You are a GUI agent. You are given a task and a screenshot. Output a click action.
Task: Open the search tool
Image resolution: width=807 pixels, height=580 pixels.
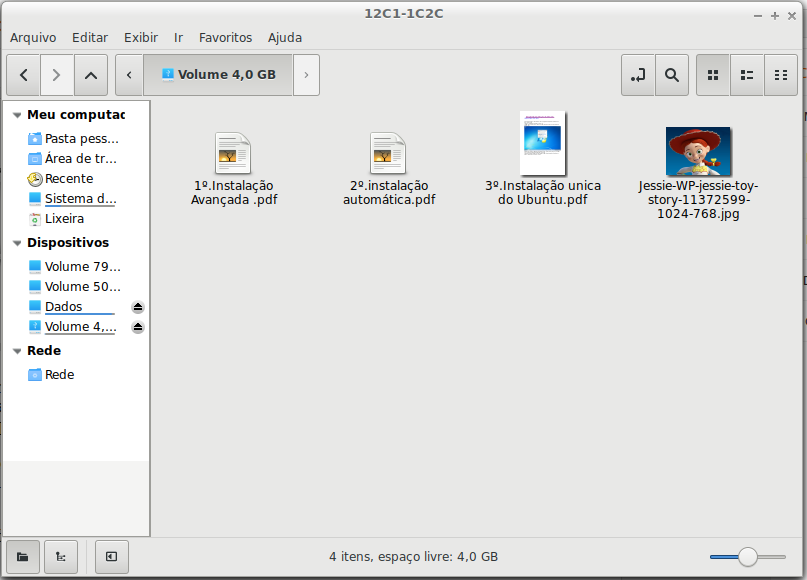671,75
